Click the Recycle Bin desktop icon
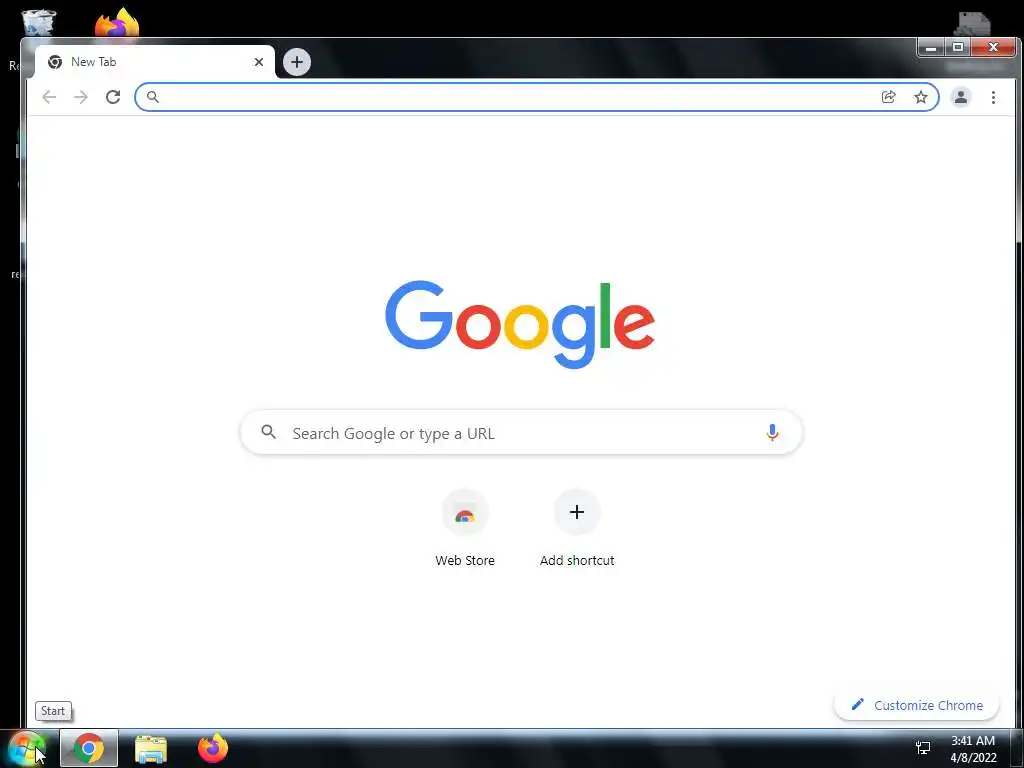This screenshot has width=1024, height=768. [x=38, y=23]
